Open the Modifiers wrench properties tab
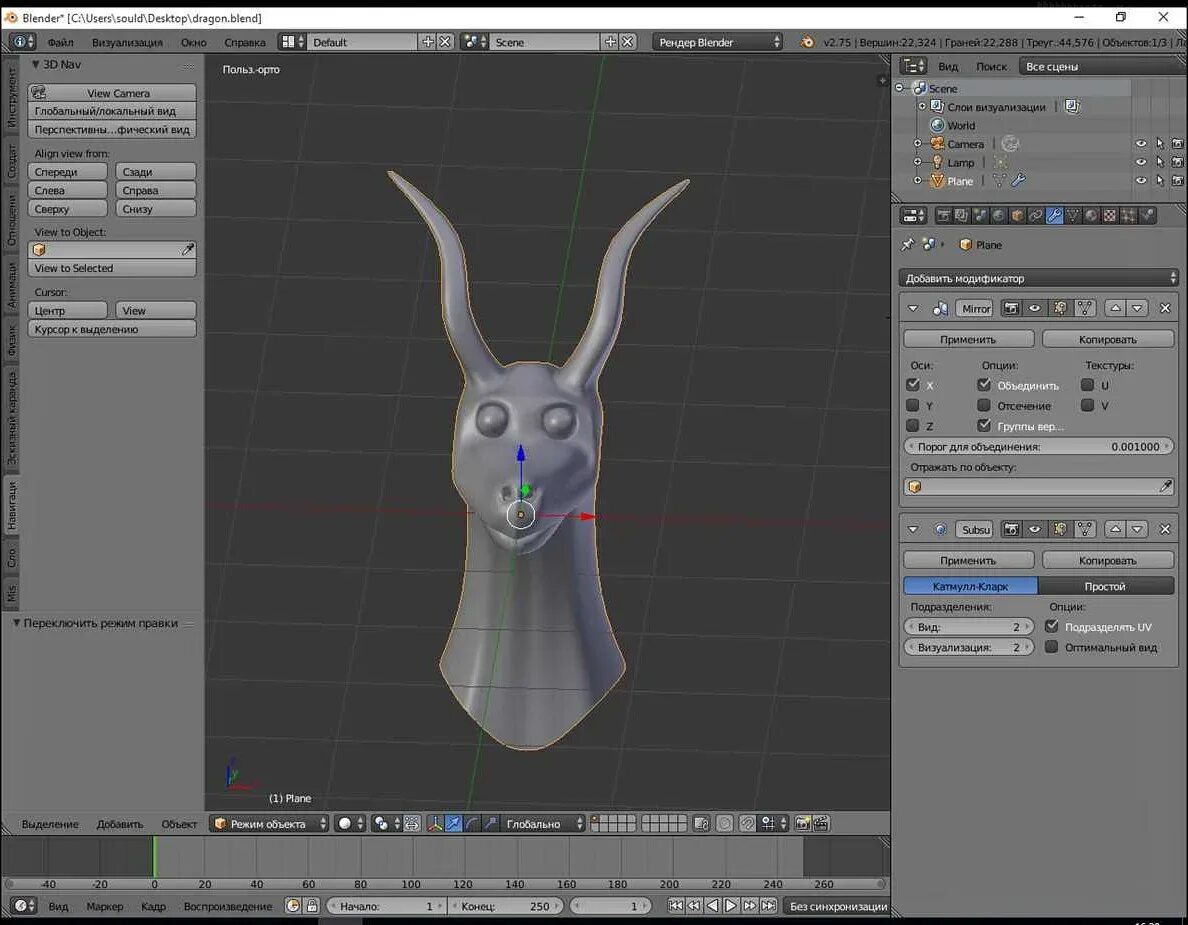The height and width of the screenshot is (925, 1188). (1054, 216)
